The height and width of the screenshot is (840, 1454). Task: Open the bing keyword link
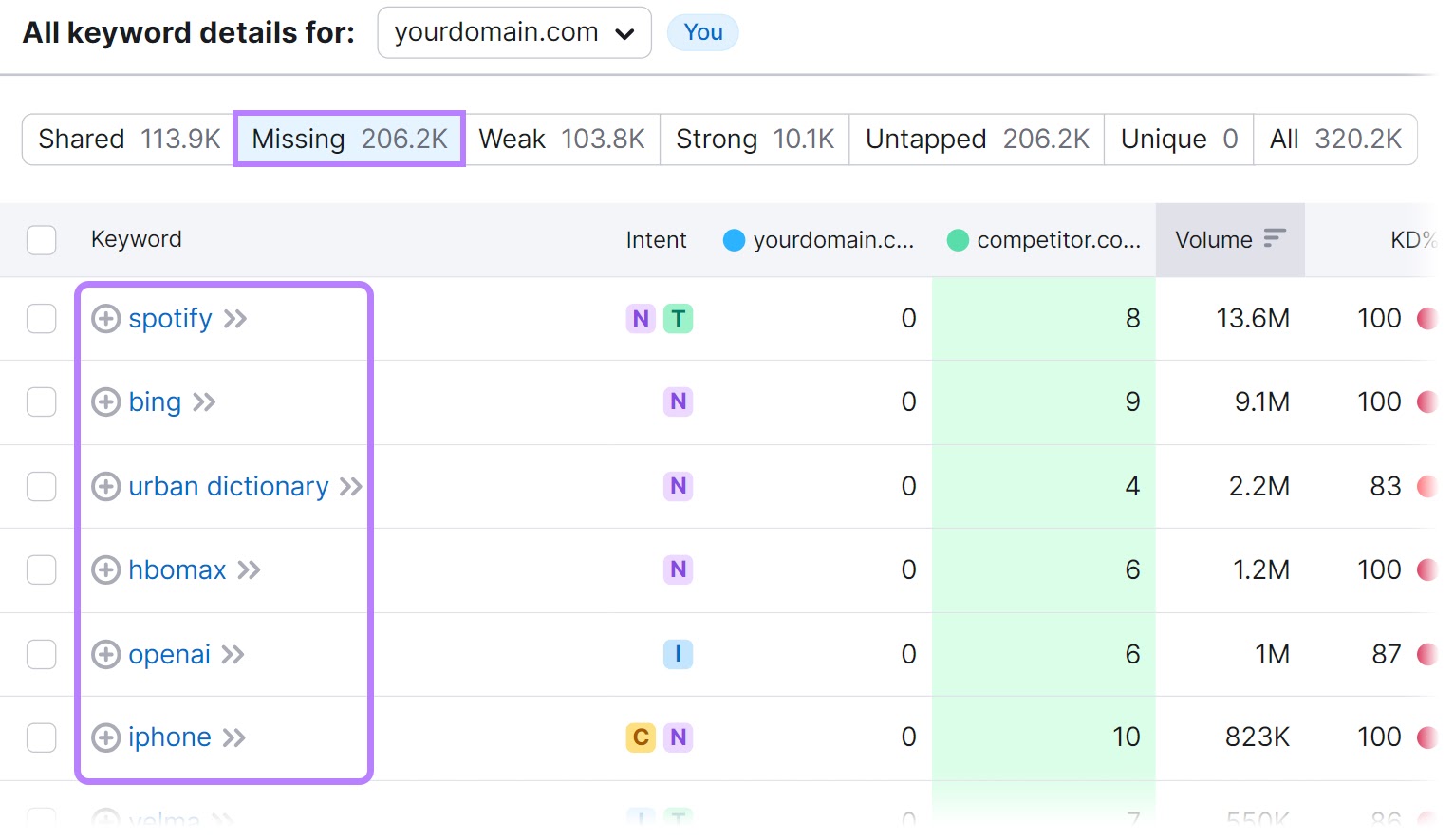coord(155,402)
